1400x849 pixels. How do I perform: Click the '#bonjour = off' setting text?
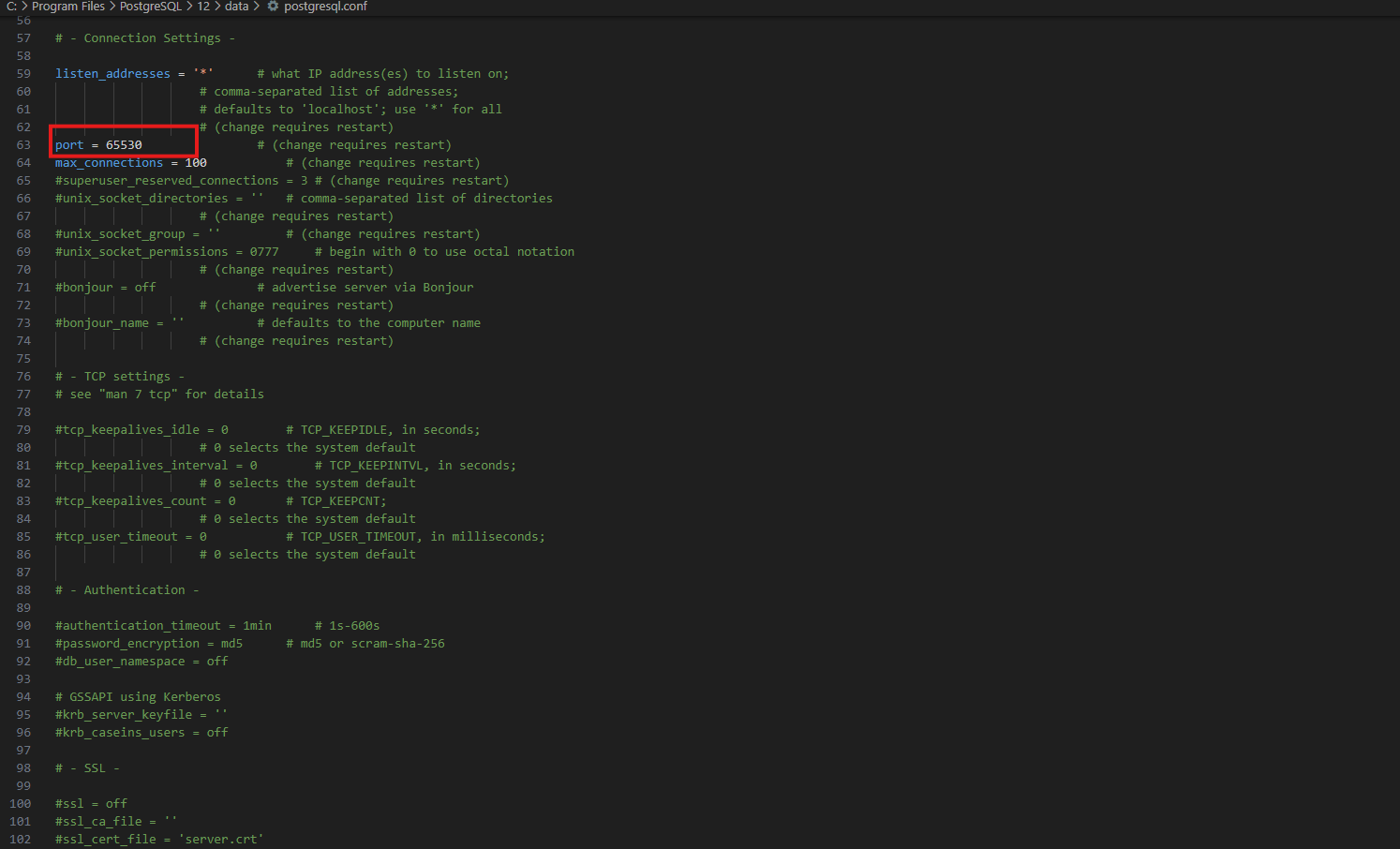105,288
